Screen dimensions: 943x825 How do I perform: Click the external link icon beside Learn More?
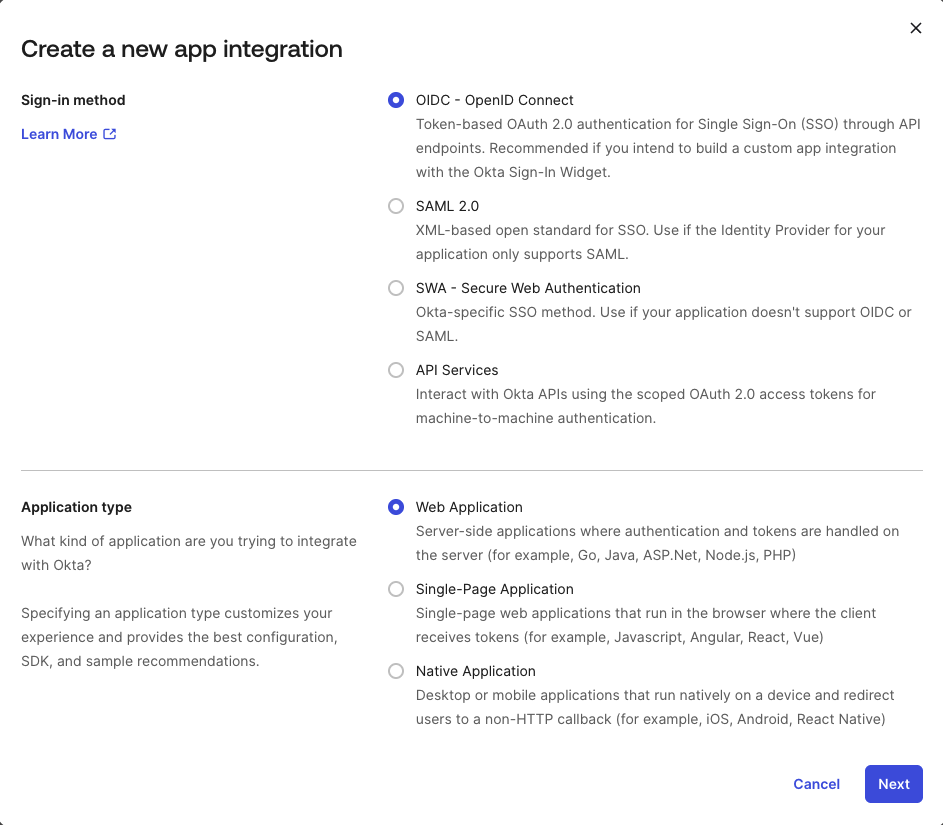110,134
